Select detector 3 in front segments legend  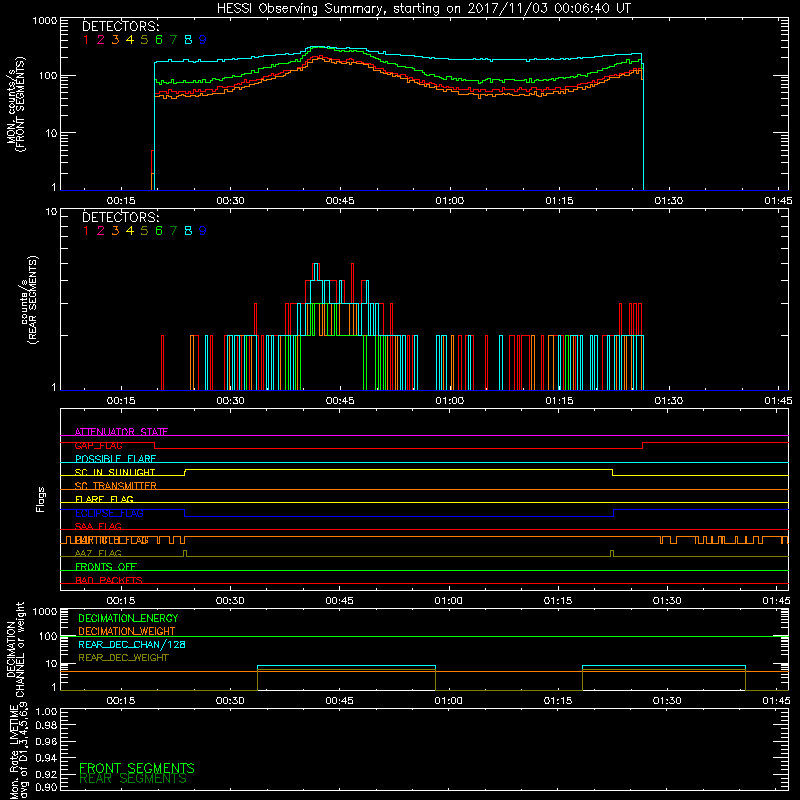point(115,40)
